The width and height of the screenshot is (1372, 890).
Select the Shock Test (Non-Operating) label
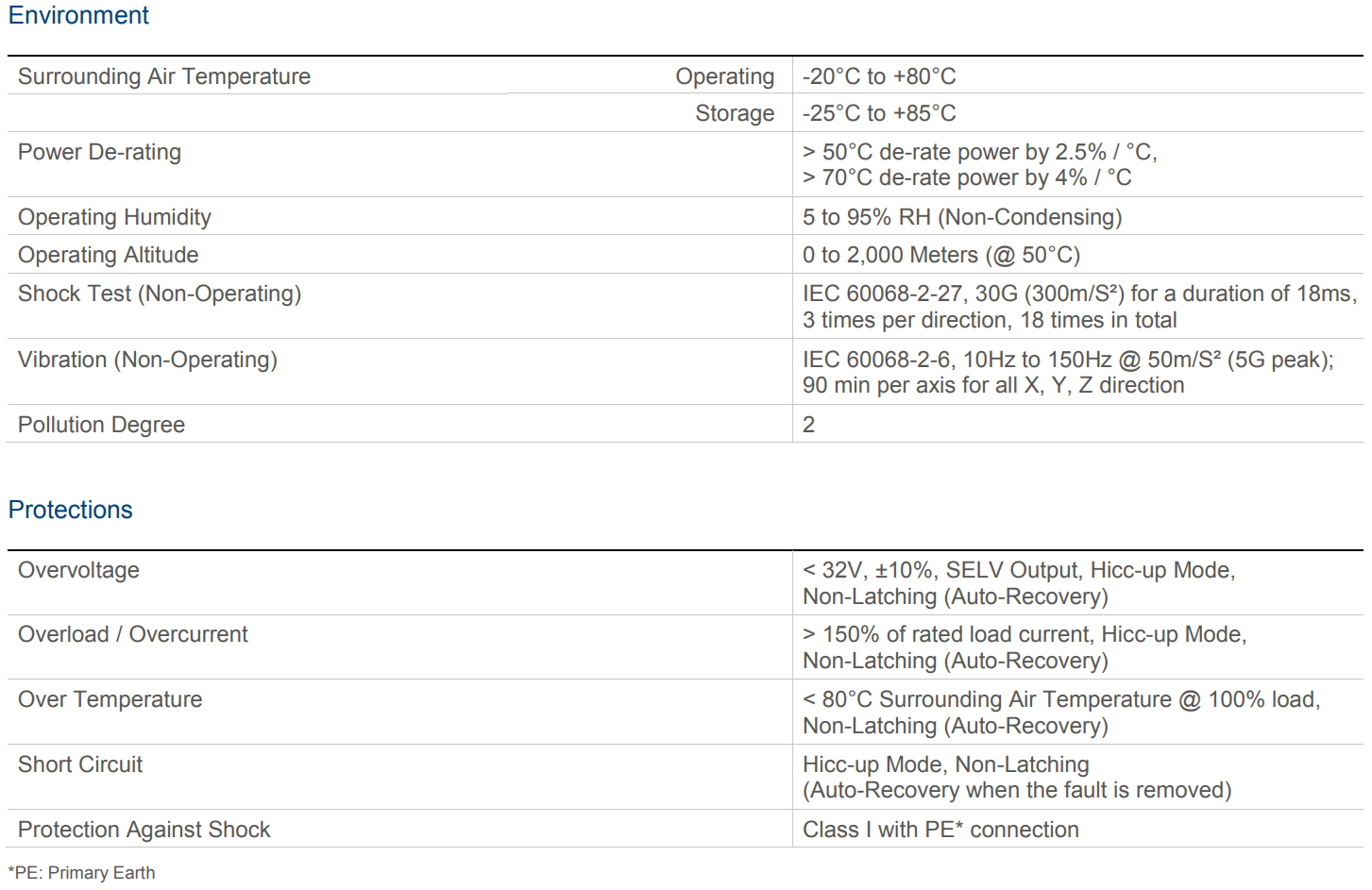(160, 294)
